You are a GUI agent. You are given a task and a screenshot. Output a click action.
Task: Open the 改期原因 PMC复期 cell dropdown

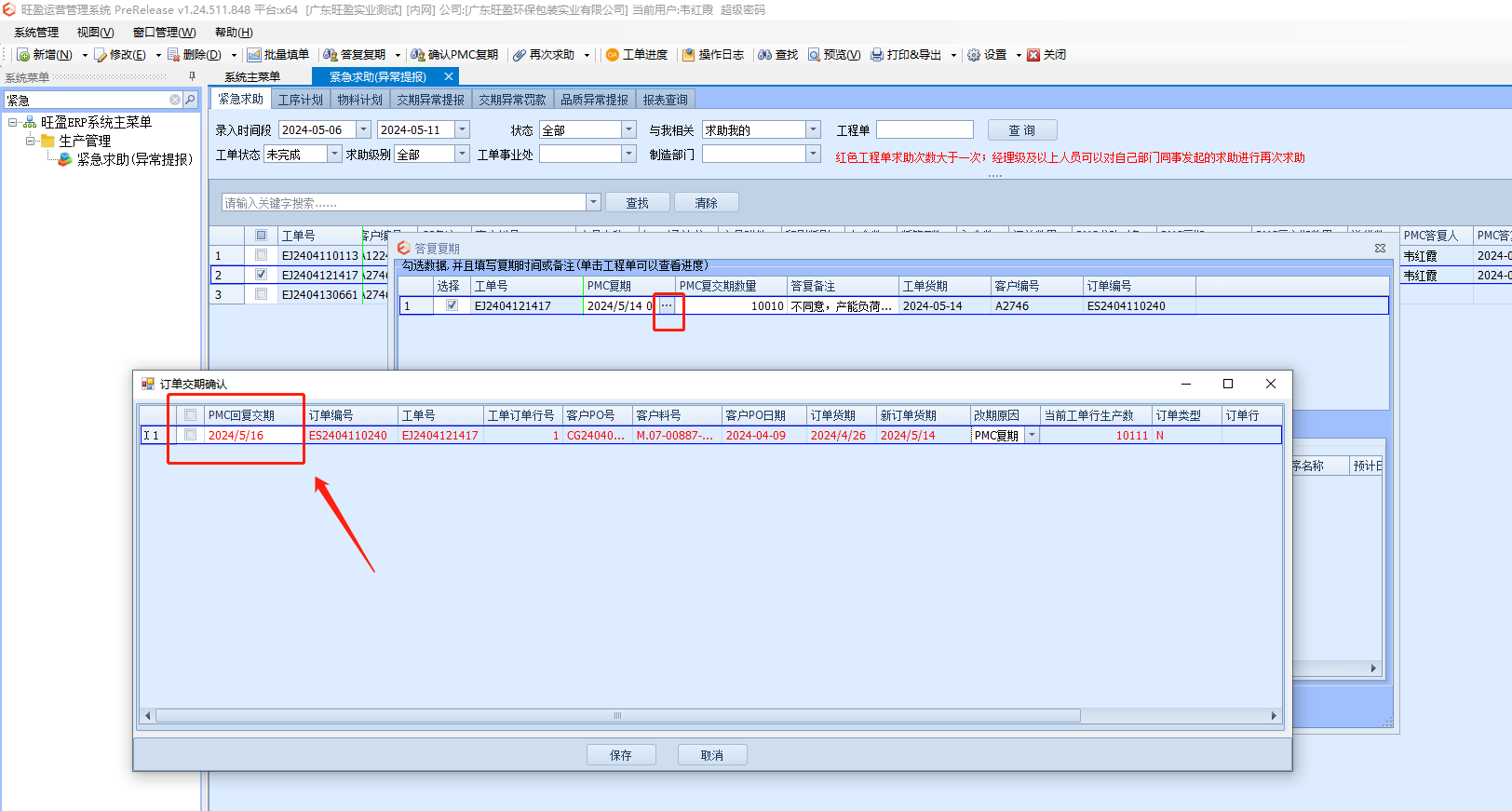[1032, 435]
